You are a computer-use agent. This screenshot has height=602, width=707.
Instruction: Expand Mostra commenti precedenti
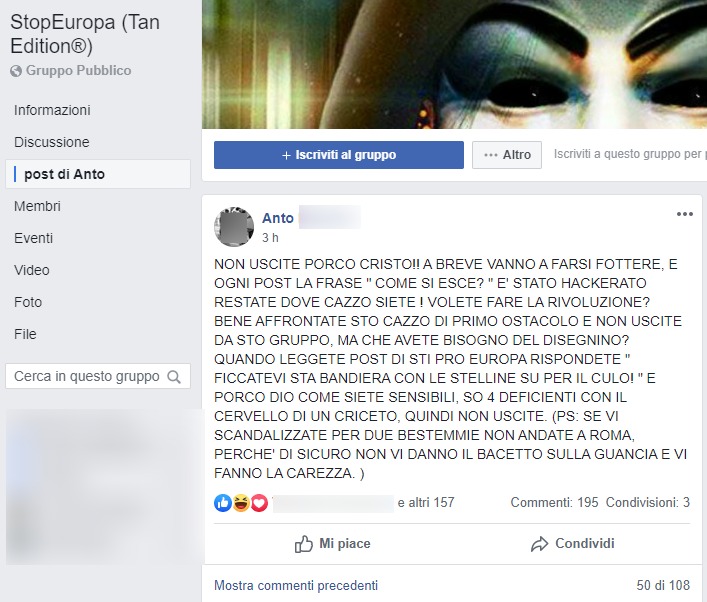click(x=296, y=585)
